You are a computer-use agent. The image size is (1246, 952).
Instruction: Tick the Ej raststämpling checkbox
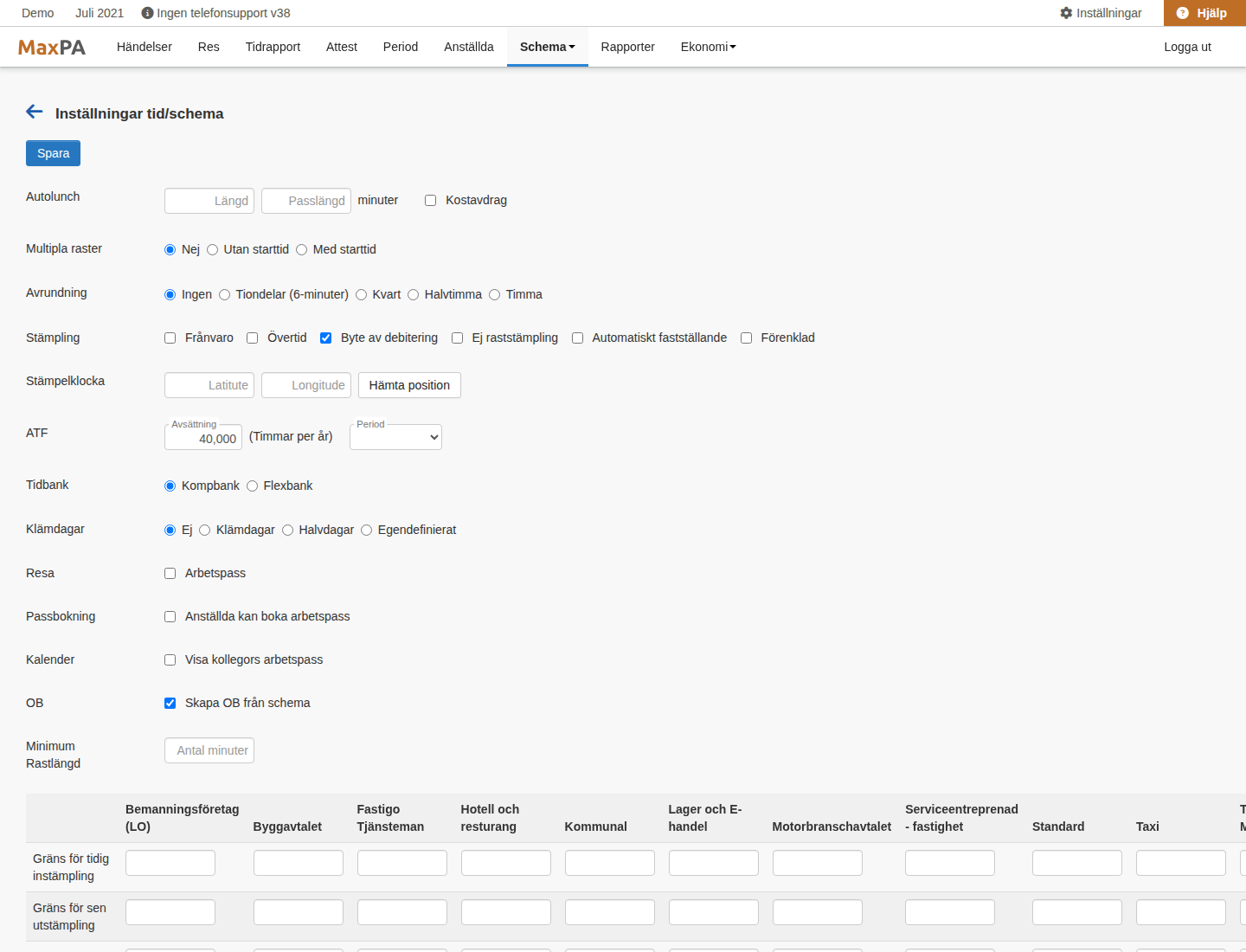point(457,338)
